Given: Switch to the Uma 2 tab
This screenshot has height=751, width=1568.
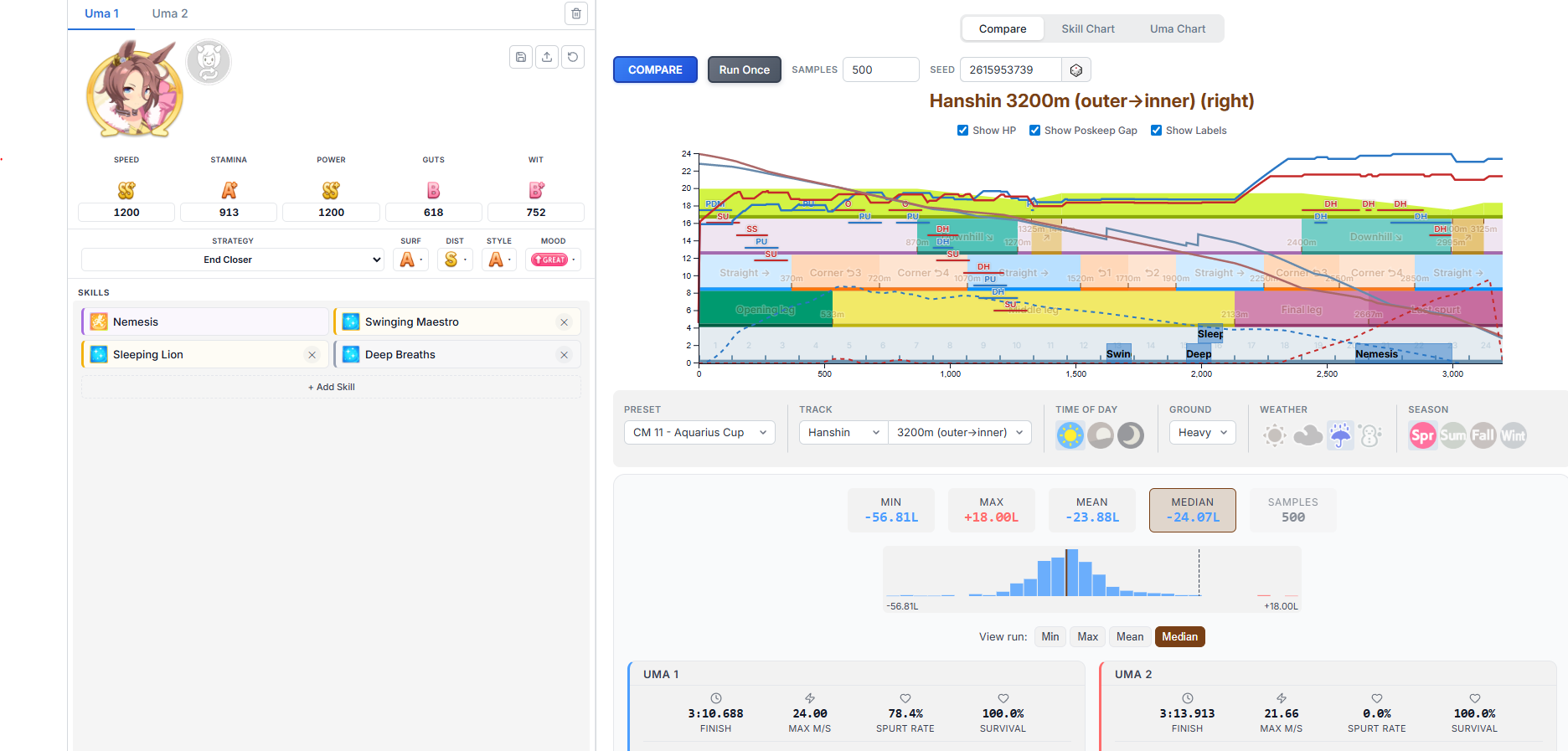Looking at the screenshot, I should pyautogui.click(x=170, y=13).
